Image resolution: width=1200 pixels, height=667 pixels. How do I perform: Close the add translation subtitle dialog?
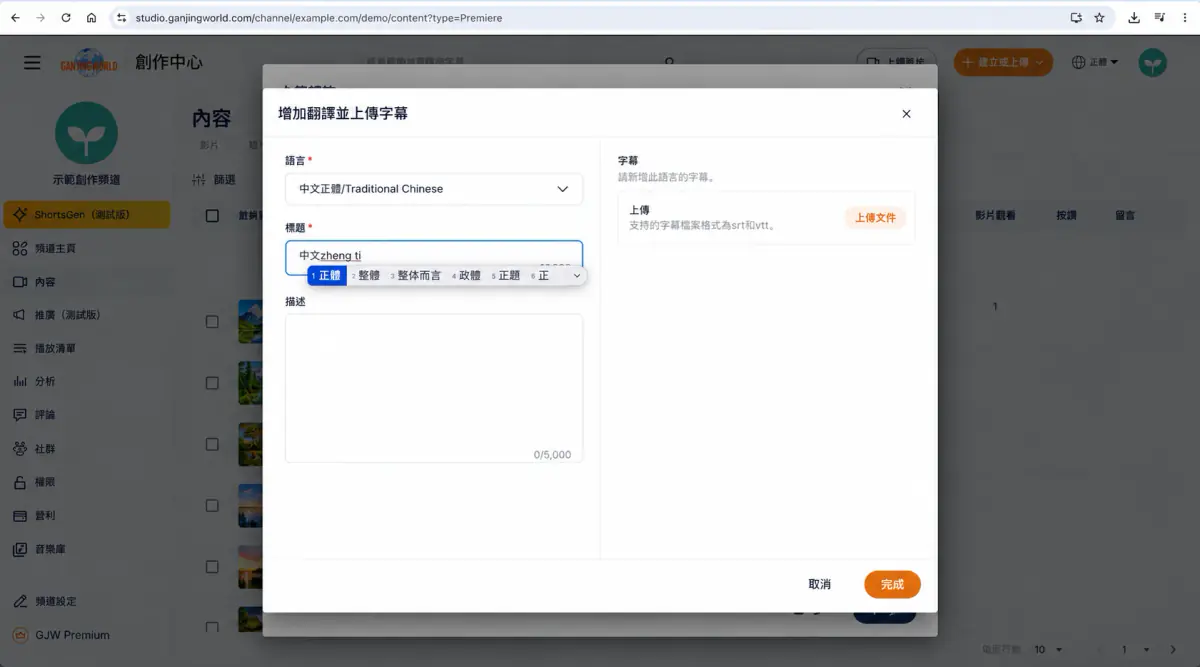[906, 114]
